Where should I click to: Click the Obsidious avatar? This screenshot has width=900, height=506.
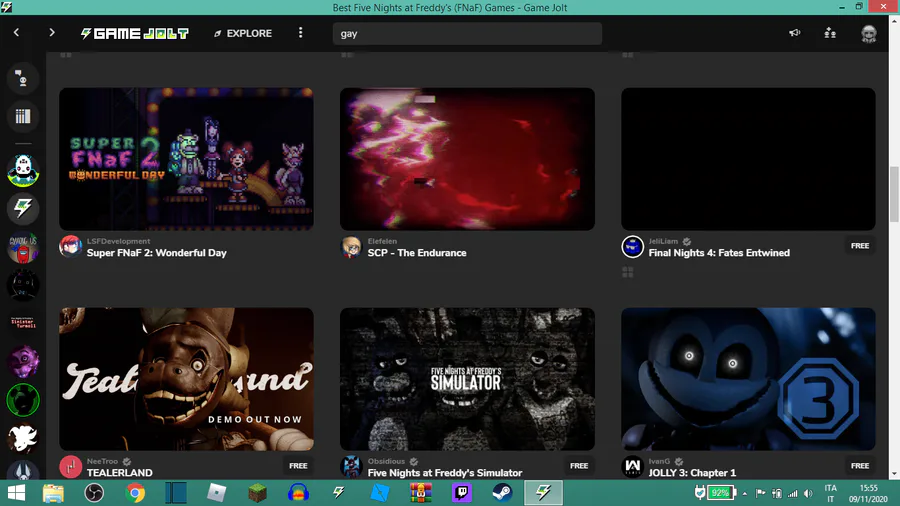351,466
